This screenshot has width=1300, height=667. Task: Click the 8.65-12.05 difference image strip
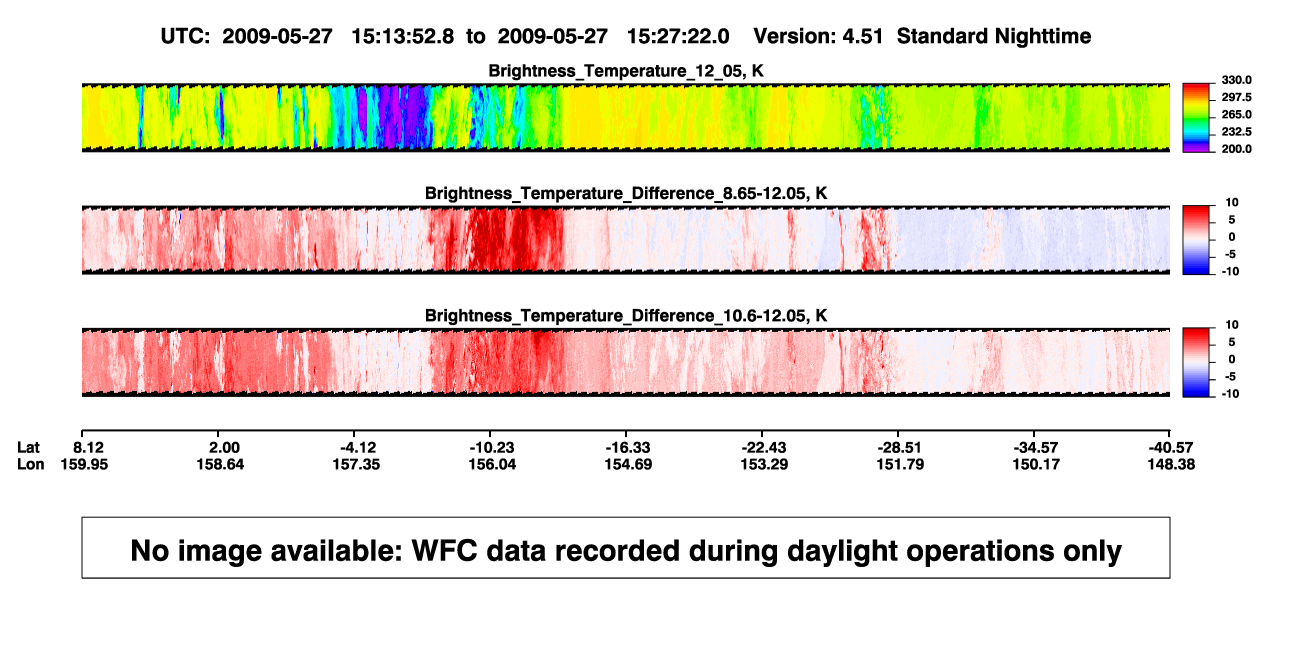(626, 239)
